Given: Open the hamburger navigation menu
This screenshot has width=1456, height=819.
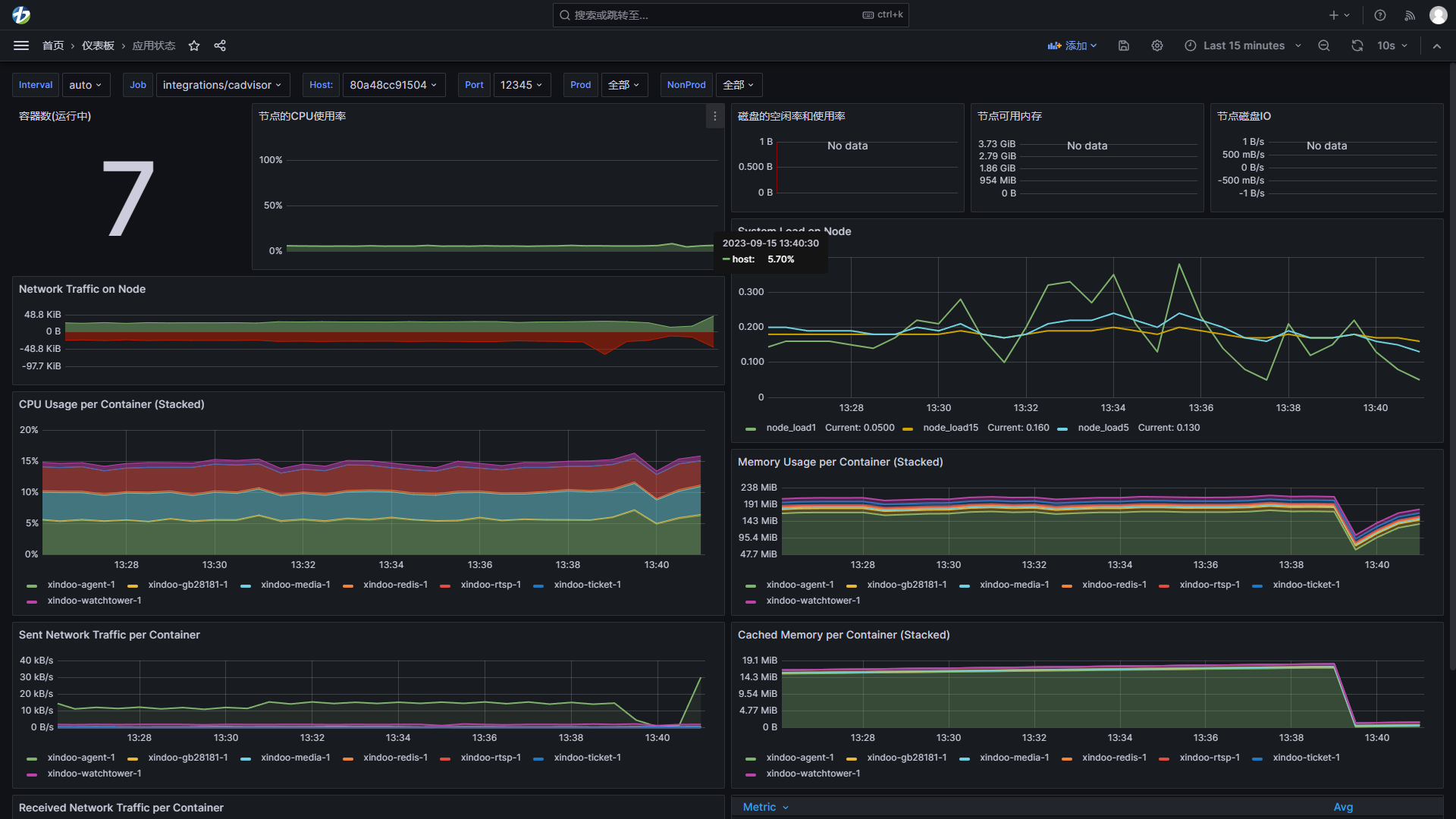Looking at the screenshot, I should (21, 45).
